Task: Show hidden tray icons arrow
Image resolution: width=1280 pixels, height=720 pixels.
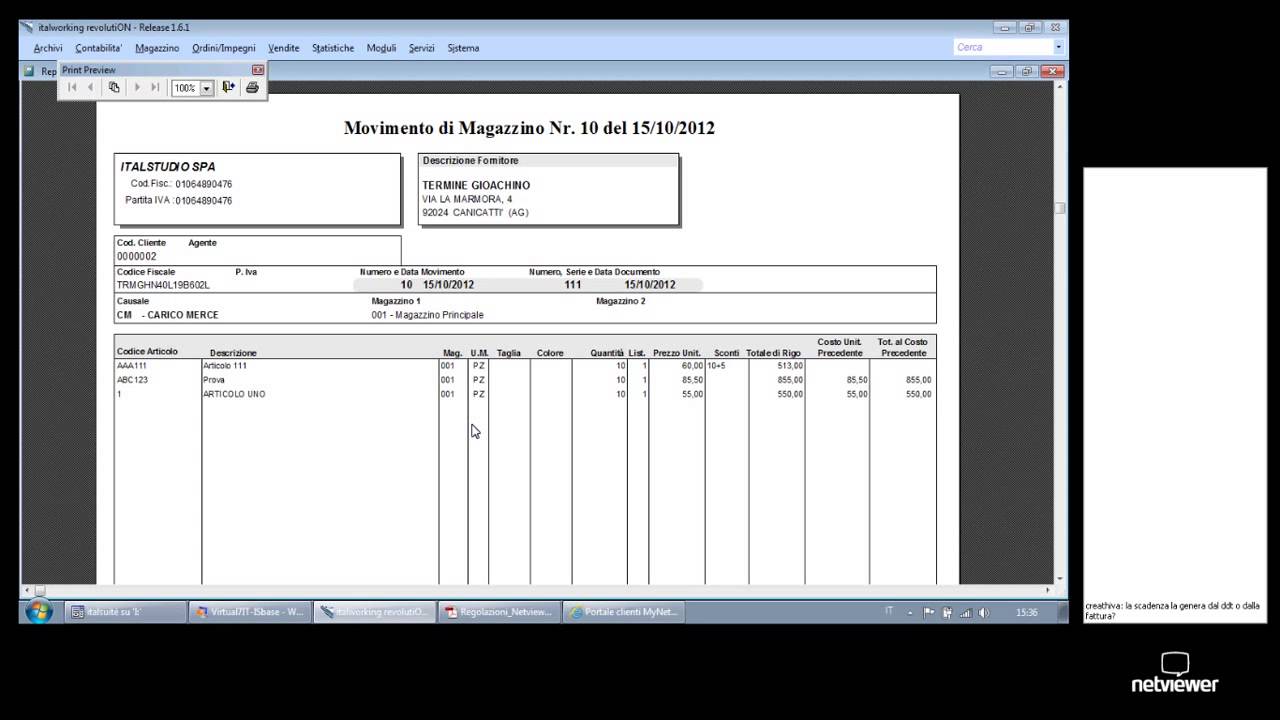Action: 912,612
